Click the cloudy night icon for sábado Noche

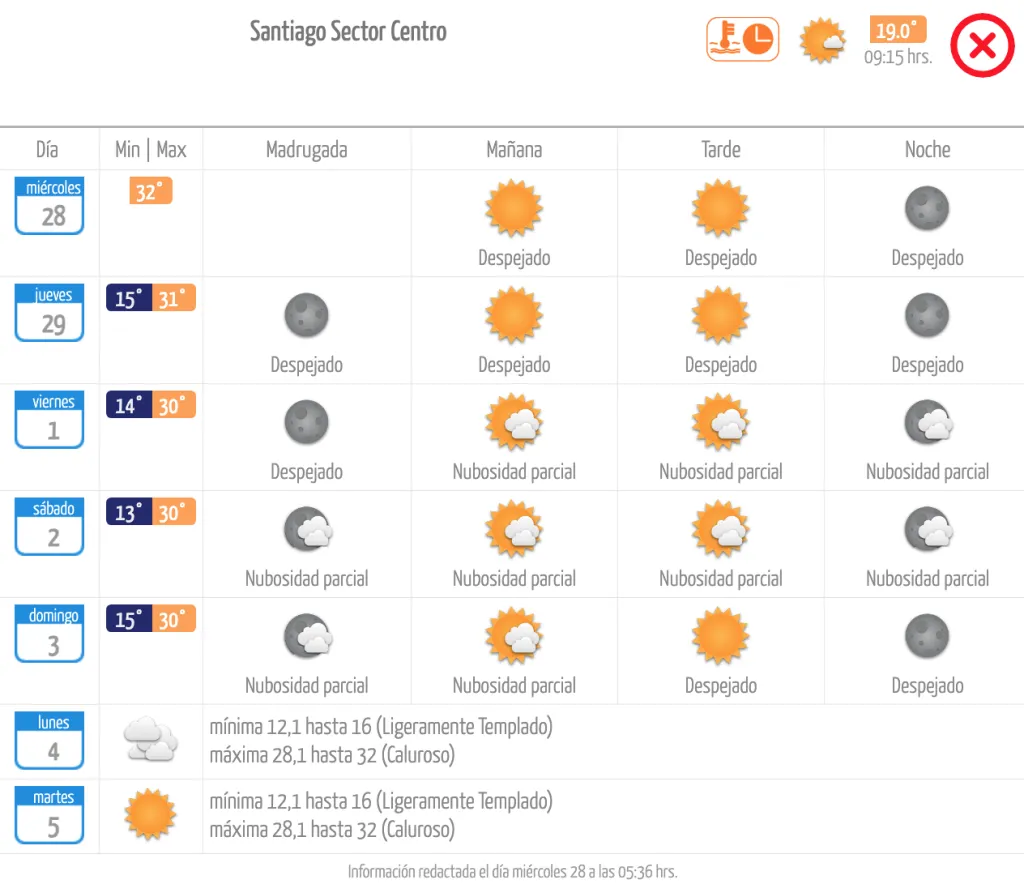click(x=927, y=529)
